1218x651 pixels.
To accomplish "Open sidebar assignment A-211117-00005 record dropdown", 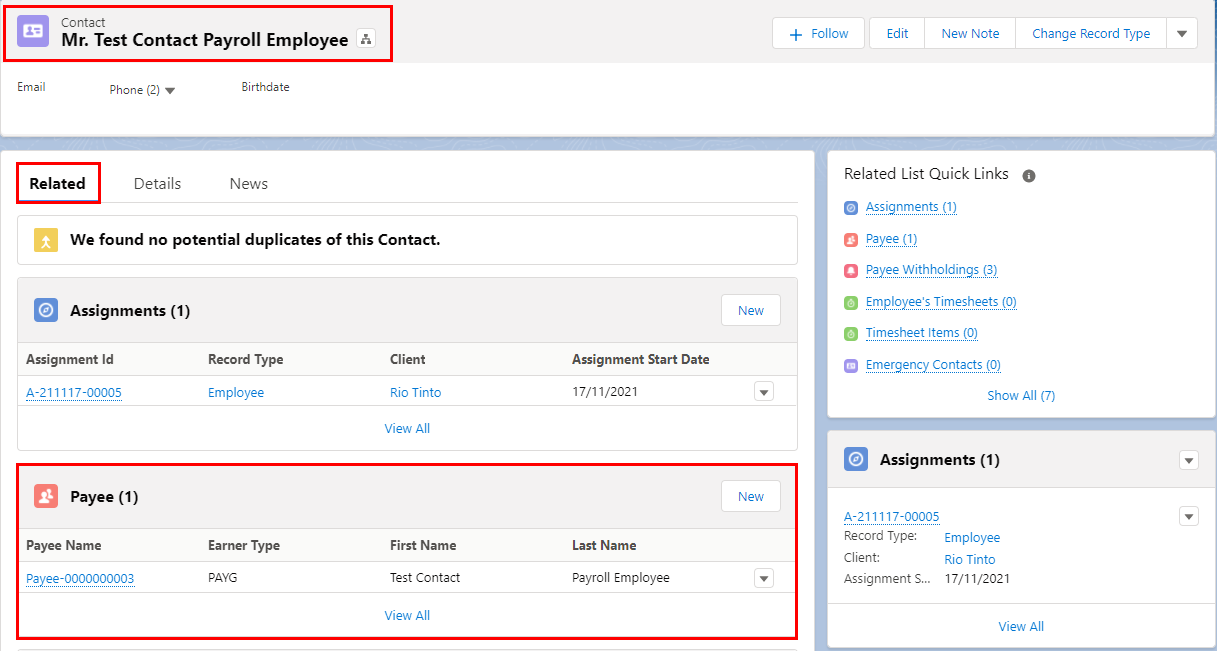I will pyautogui.click(x=1189, y=516).
